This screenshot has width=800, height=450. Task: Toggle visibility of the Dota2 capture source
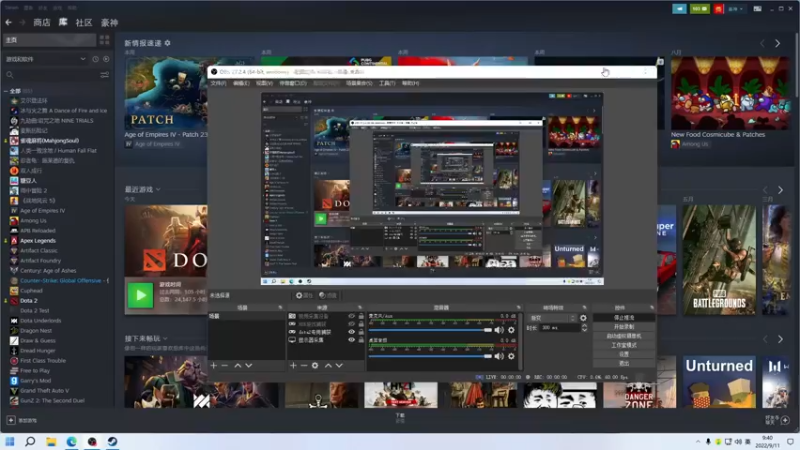[351, 332]
